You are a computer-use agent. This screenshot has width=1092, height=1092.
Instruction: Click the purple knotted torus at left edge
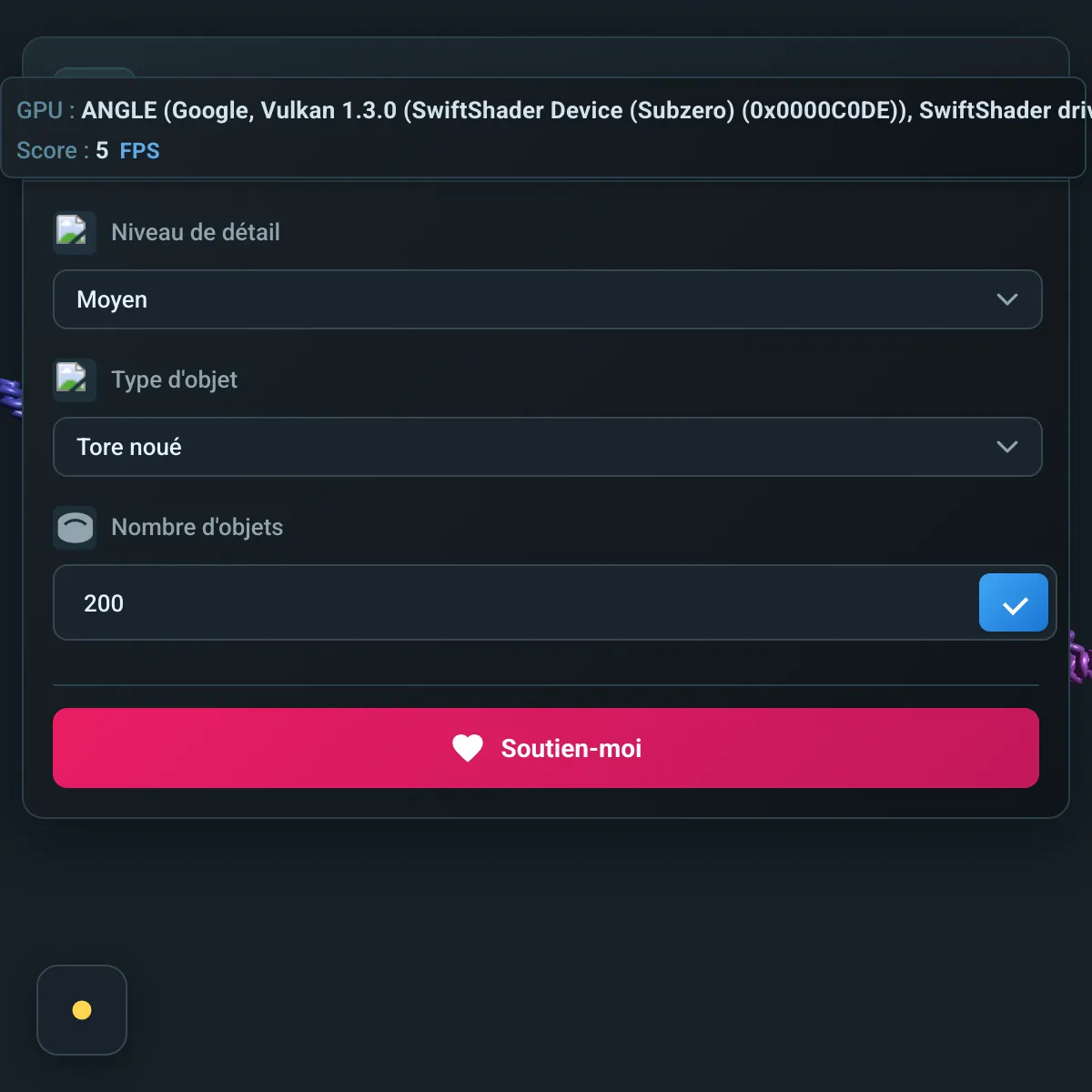(10, 398)
